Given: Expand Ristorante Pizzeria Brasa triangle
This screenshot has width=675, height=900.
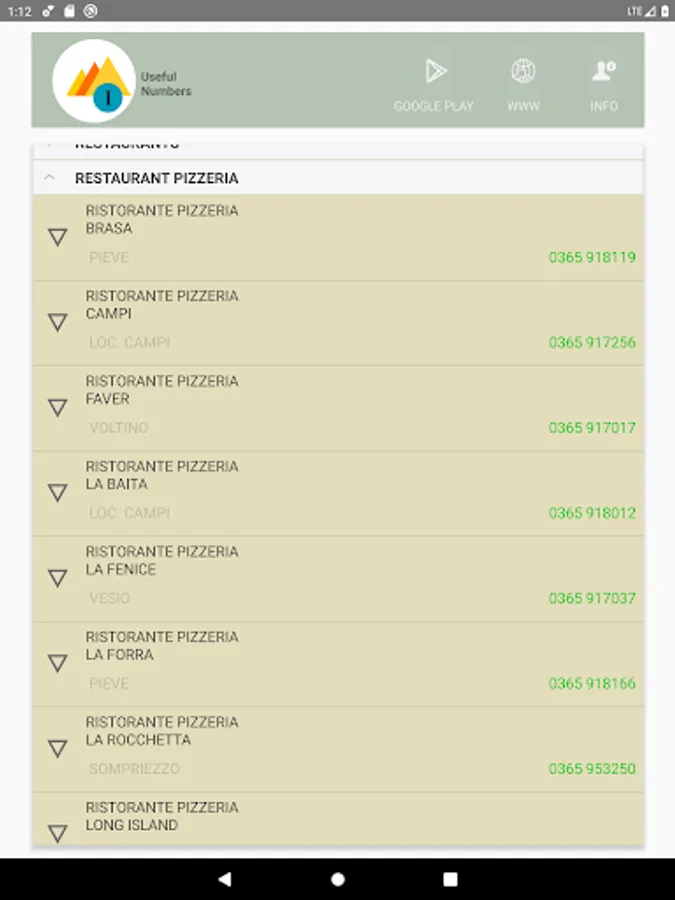Looking at the screenshot, I should coord(58,237).
